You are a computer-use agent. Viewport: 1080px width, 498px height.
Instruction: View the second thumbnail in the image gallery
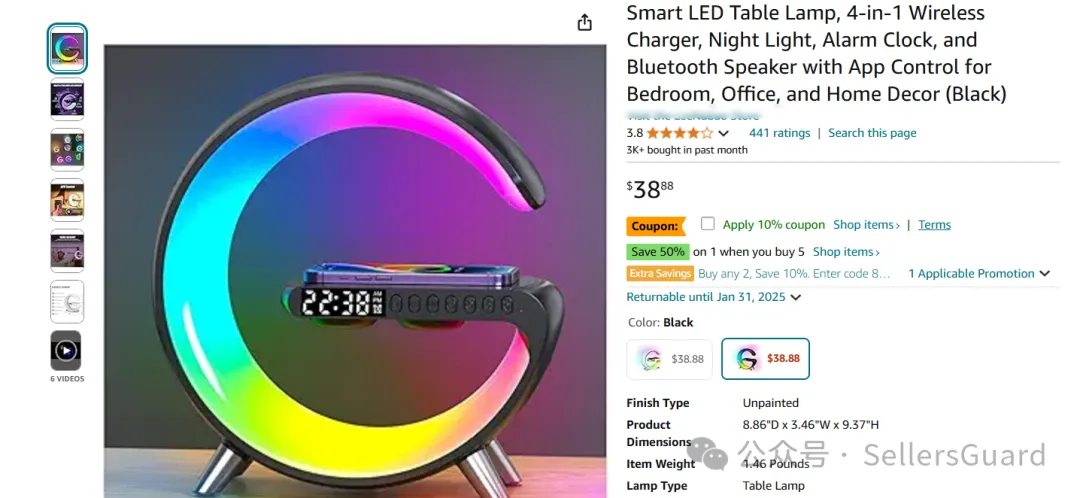click(67, 99)
